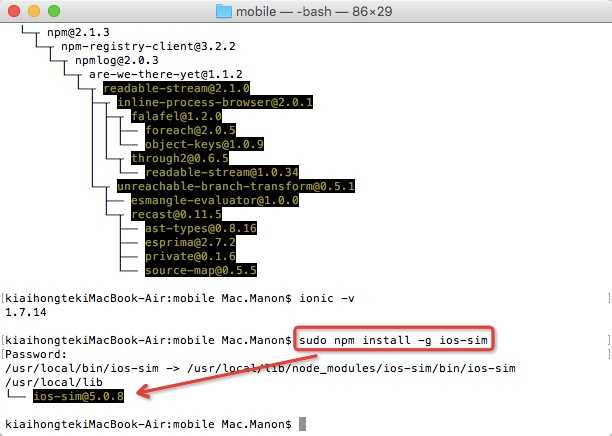Click the yellow minimize window button

pyautogui.click(x=34, y=11)
